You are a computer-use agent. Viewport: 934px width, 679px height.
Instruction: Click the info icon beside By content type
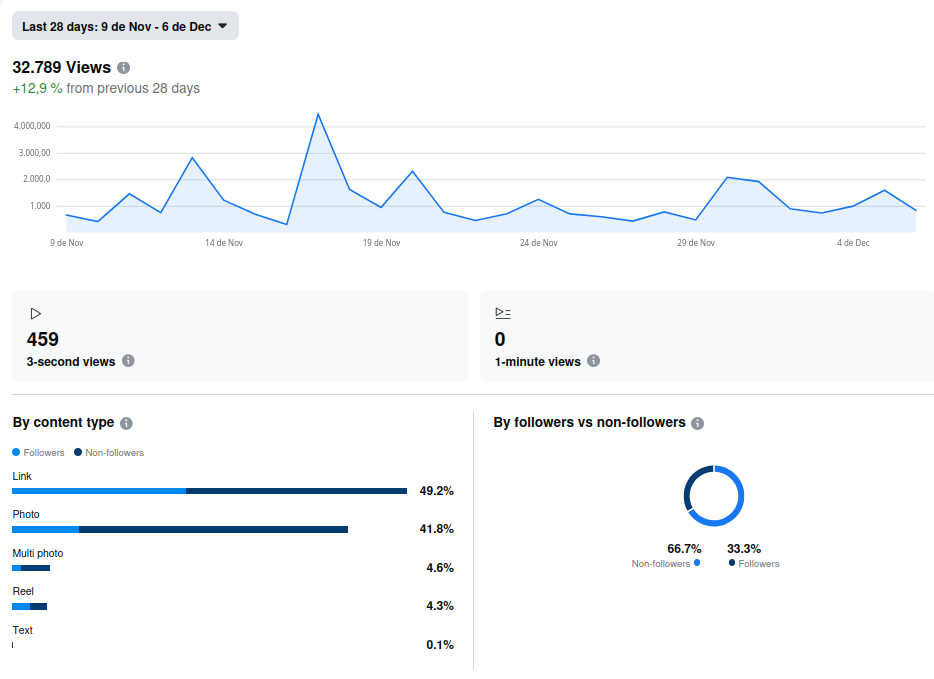[x=126, y=423]
